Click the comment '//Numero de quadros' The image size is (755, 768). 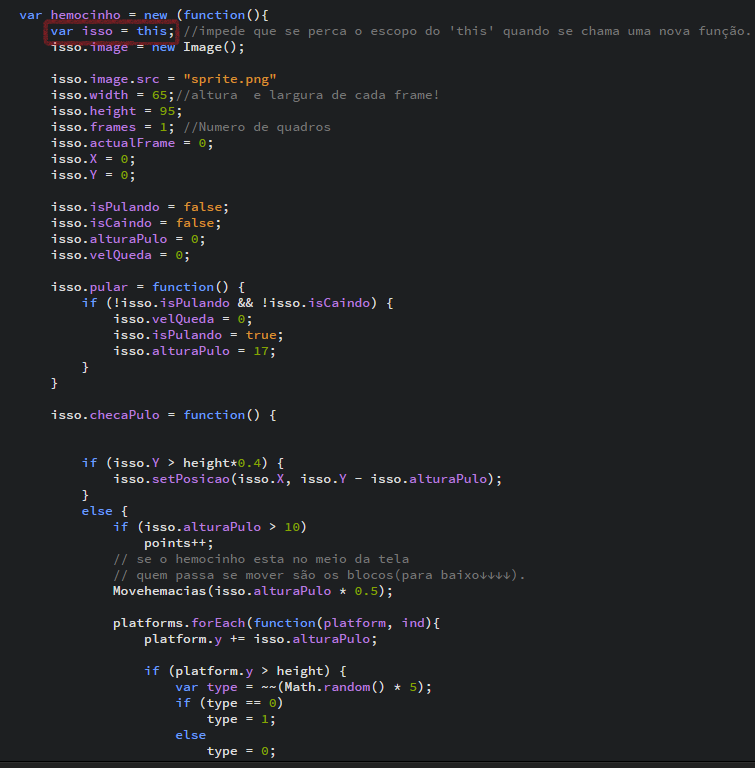(x=257, y=127)
